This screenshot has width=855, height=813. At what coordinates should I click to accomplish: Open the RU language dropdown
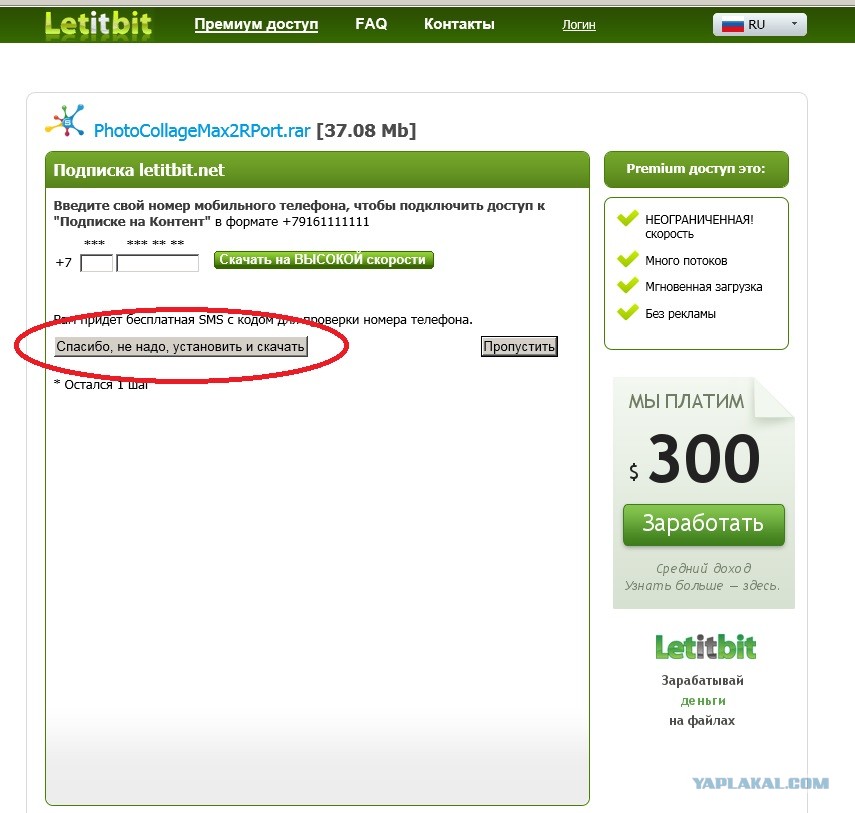click(x=760, y=25)
